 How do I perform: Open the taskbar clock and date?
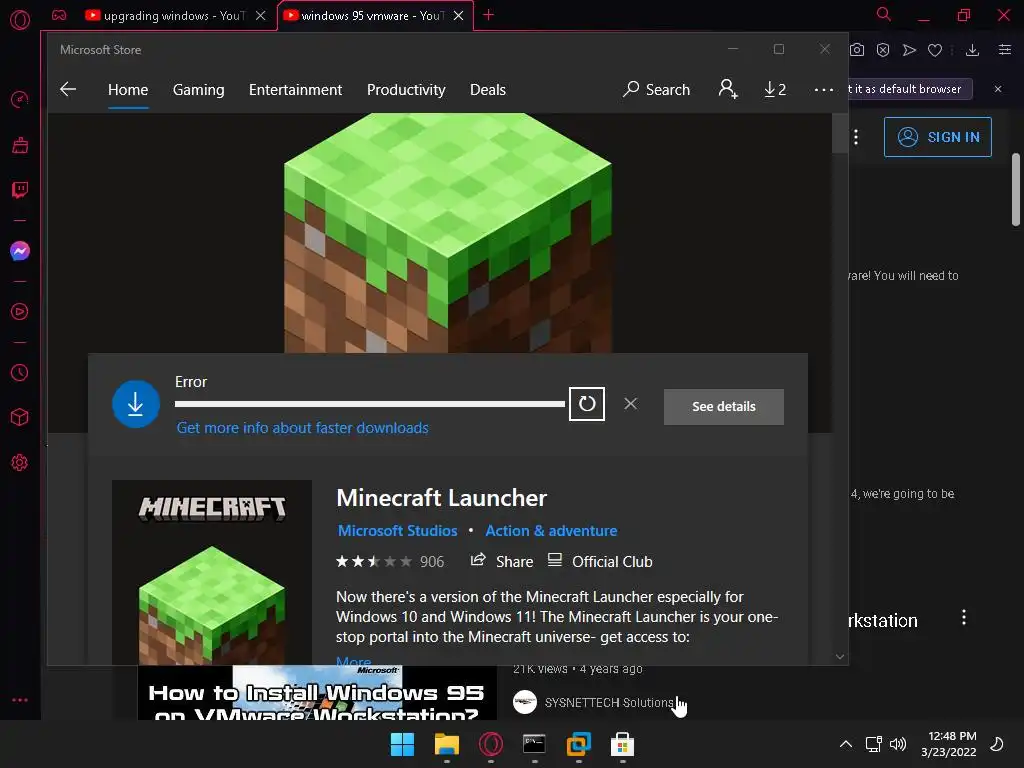(949, 744)
